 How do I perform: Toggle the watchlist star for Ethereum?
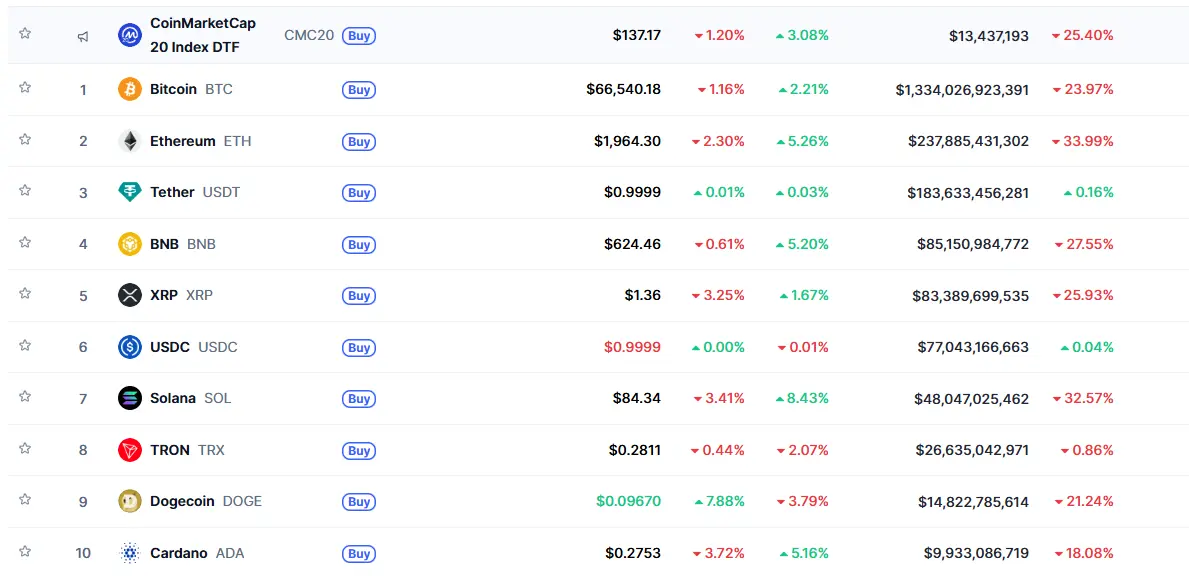point(25,140)
